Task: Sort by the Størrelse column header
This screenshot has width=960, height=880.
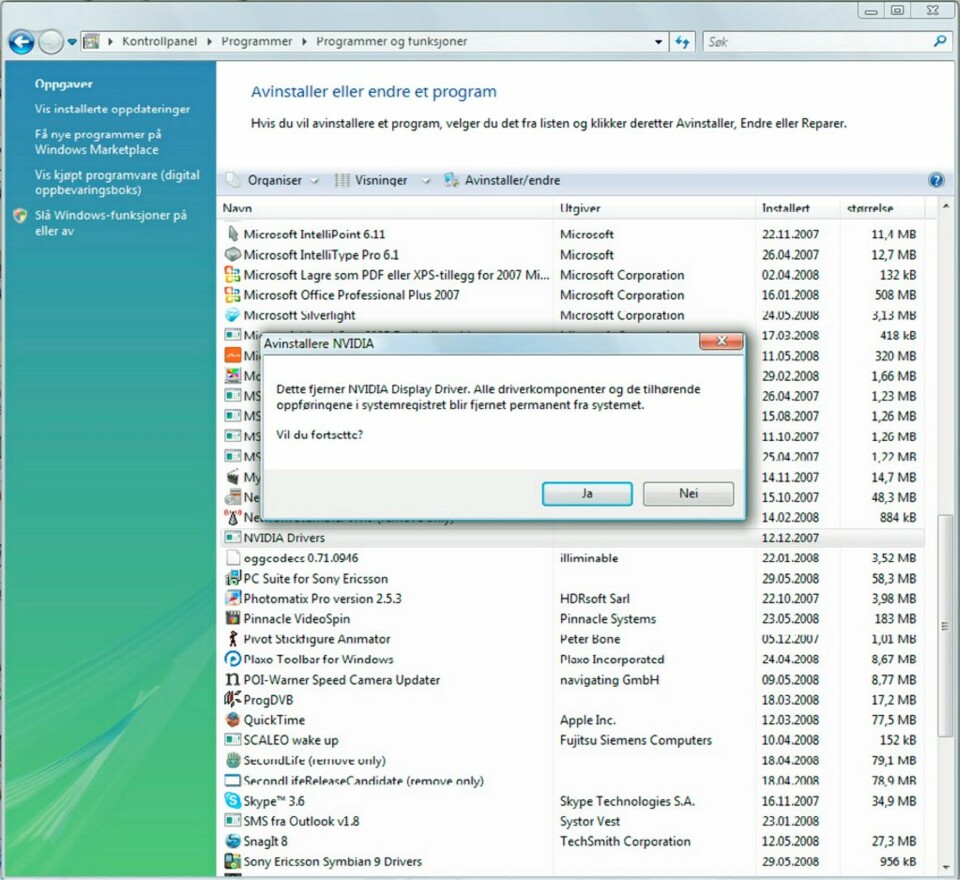Action: (x=882, y=208)
